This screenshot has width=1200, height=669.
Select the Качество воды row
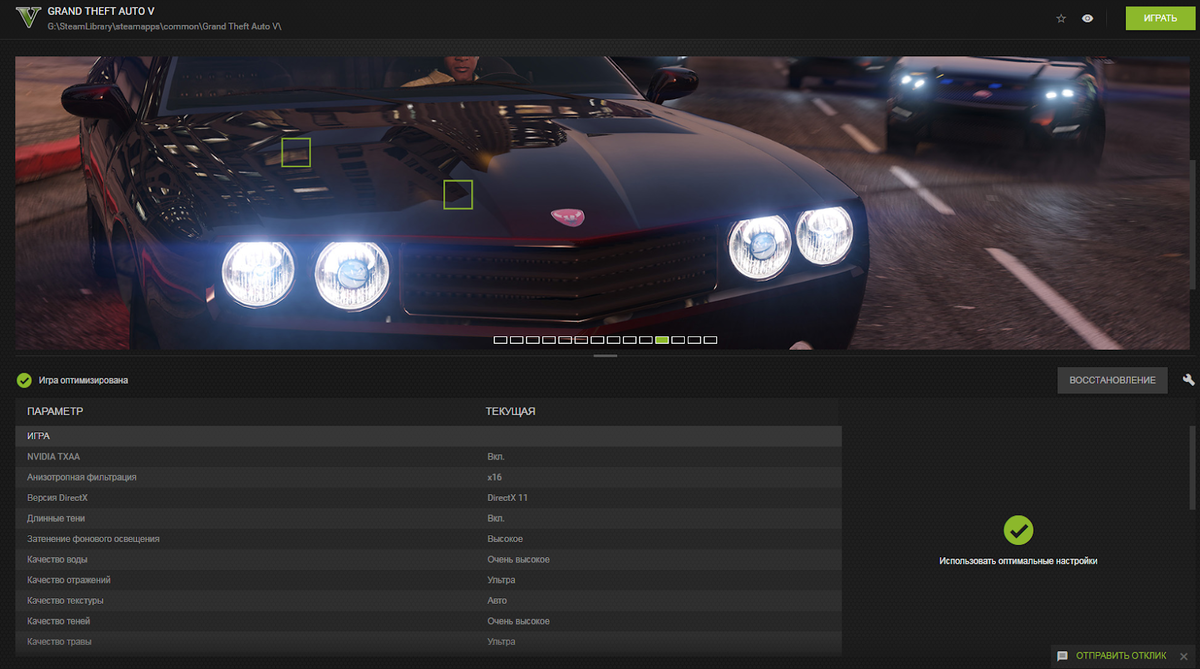(x=428, y=559)
